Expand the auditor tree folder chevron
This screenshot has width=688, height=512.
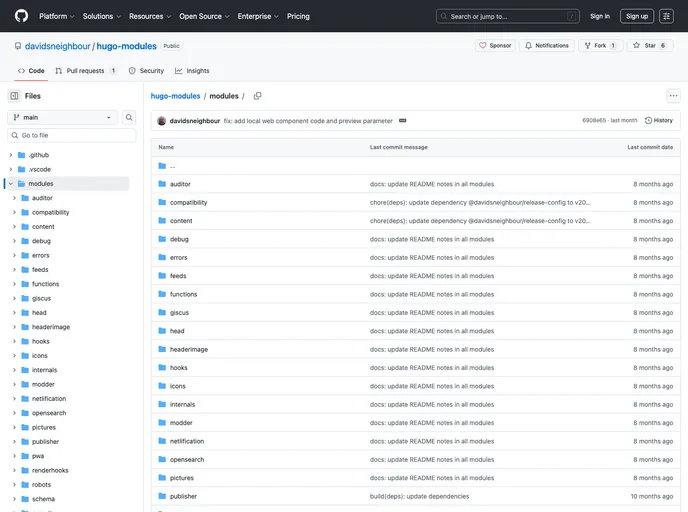(14, 198)
